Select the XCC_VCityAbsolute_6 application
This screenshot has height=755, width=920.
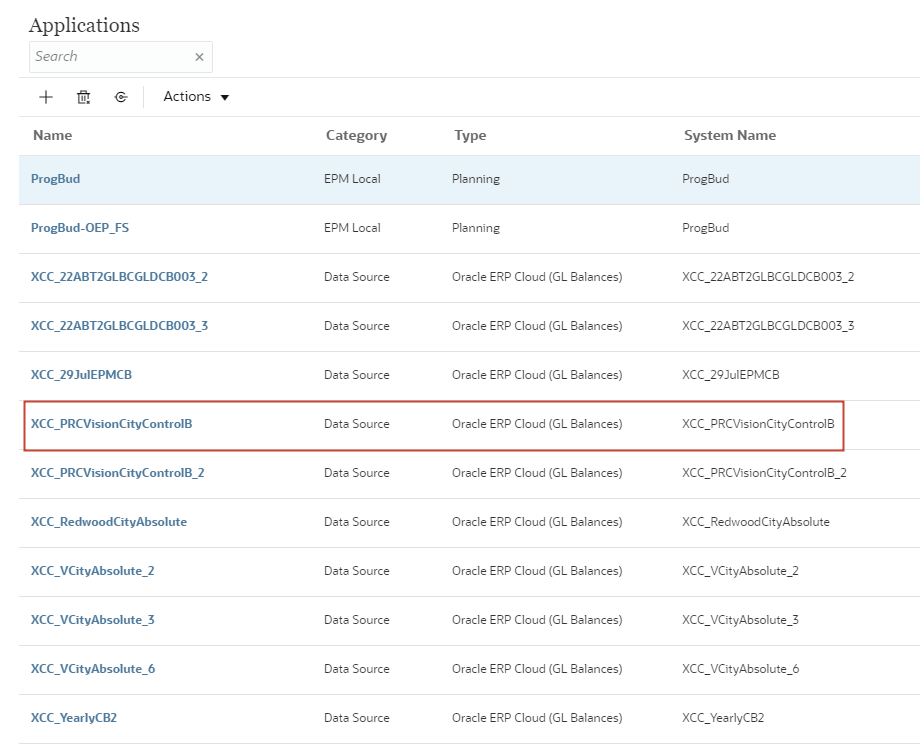coord(93,669)
